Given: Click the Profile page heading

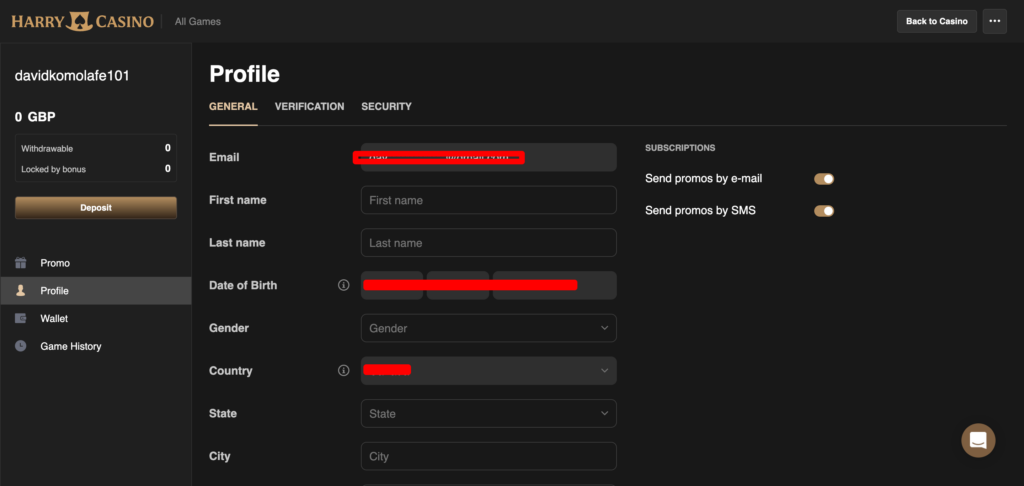Looking at the screenshot, I should tap(244, 74).
